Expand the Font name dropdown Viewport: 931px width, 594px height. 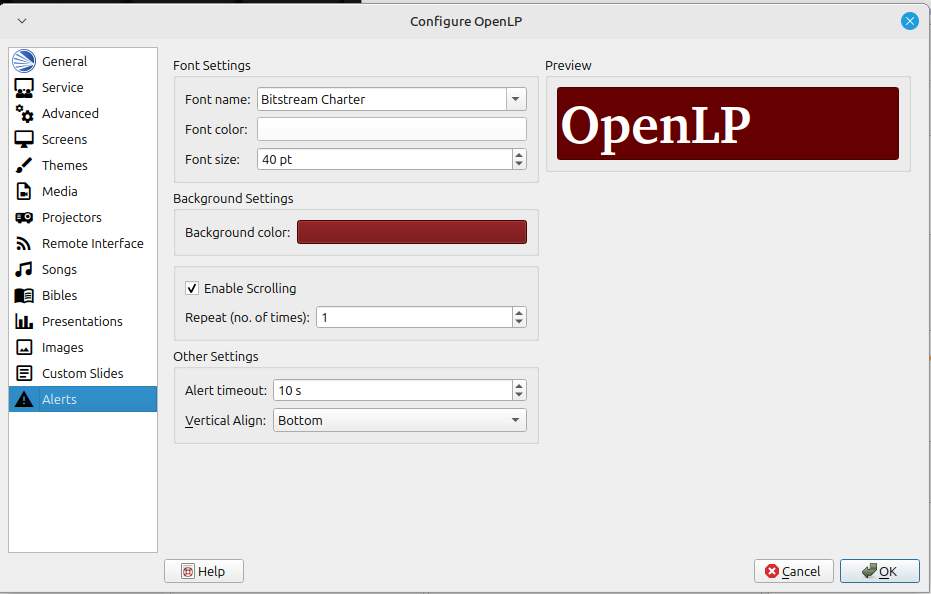(516, 99)
